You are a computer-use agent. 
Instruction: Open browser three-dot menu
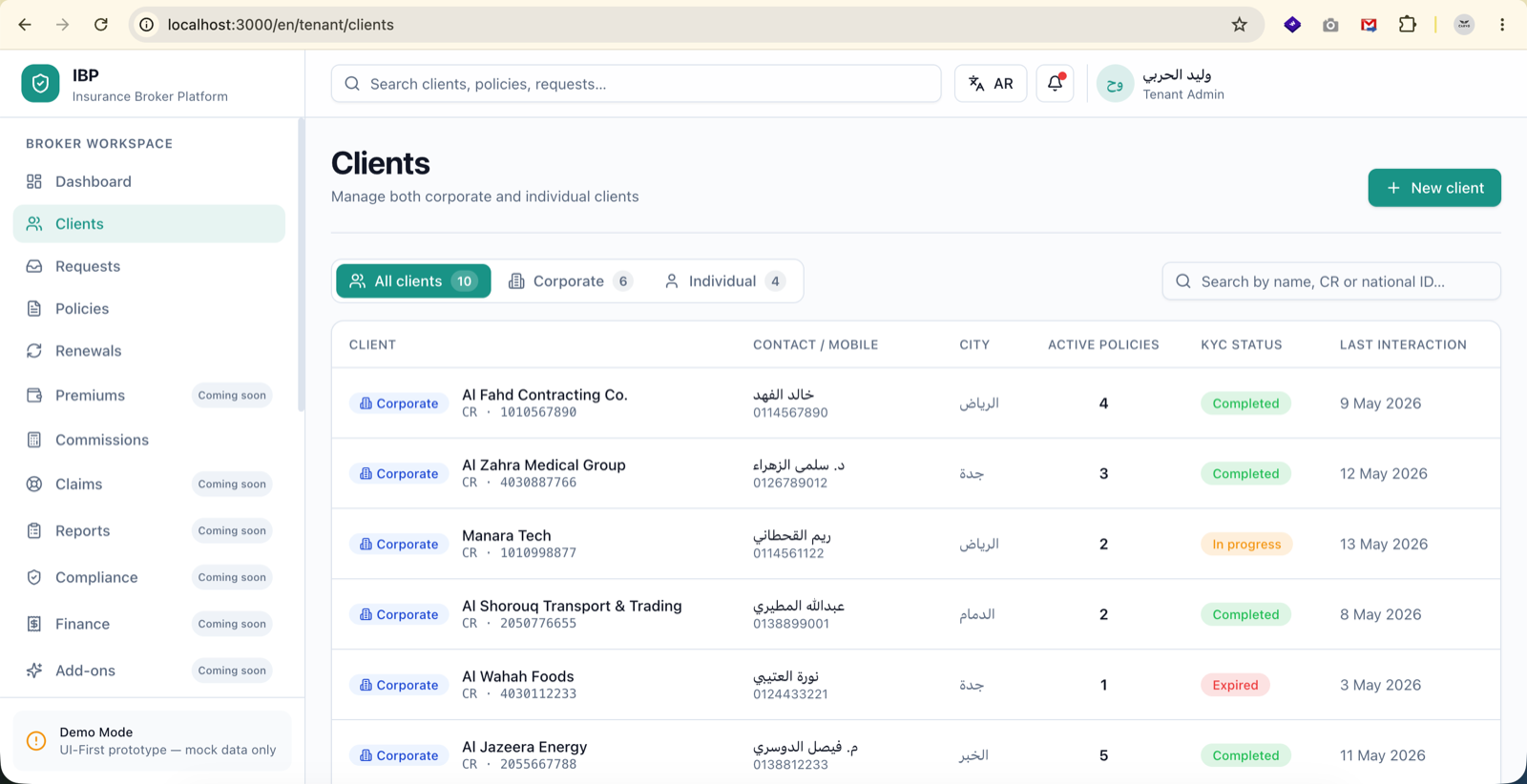pos(1502,25)
